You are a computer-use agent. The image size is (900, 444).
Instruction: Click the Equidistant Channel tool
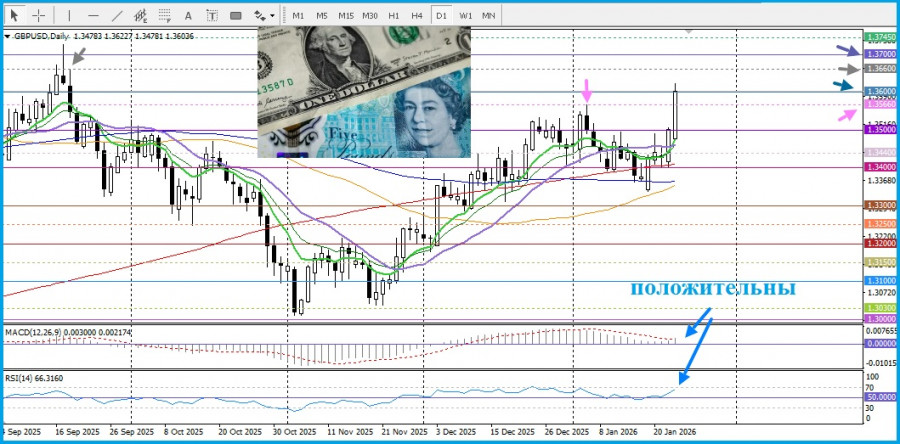pos(142,16)
